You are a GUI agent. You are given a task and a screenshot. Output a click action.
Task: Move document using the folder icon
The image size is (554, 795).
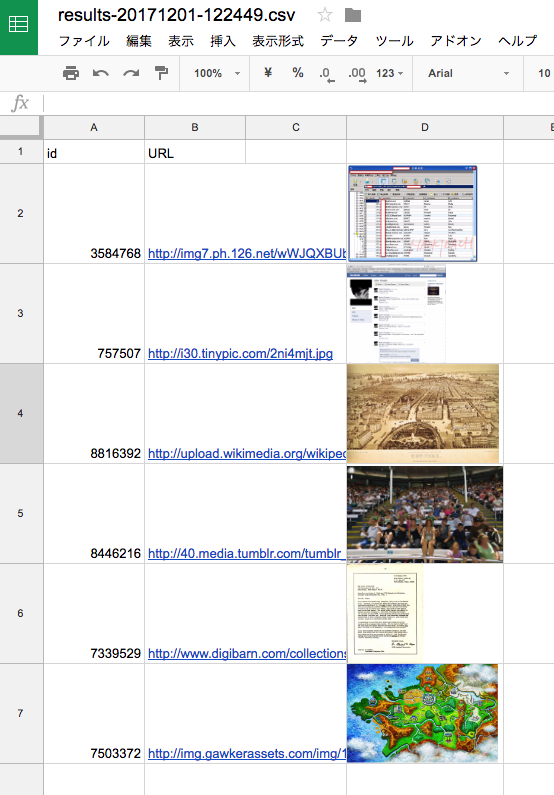pyautogui.click(x=353, y=16)
